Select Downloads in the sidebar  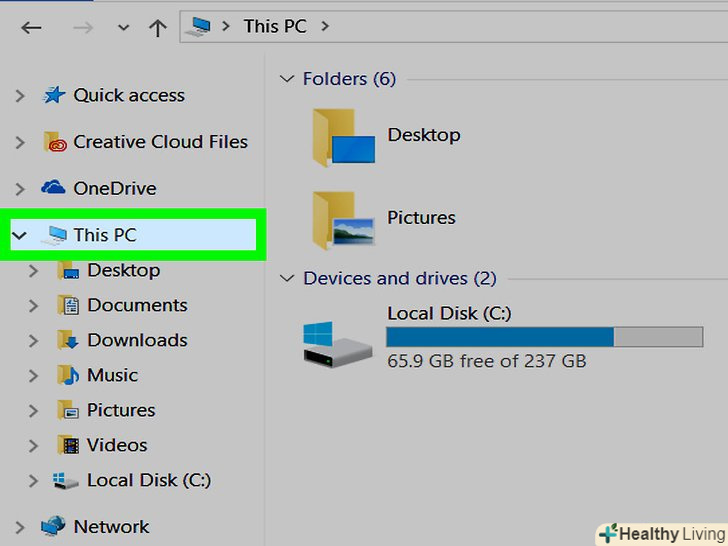pos(137,340)
